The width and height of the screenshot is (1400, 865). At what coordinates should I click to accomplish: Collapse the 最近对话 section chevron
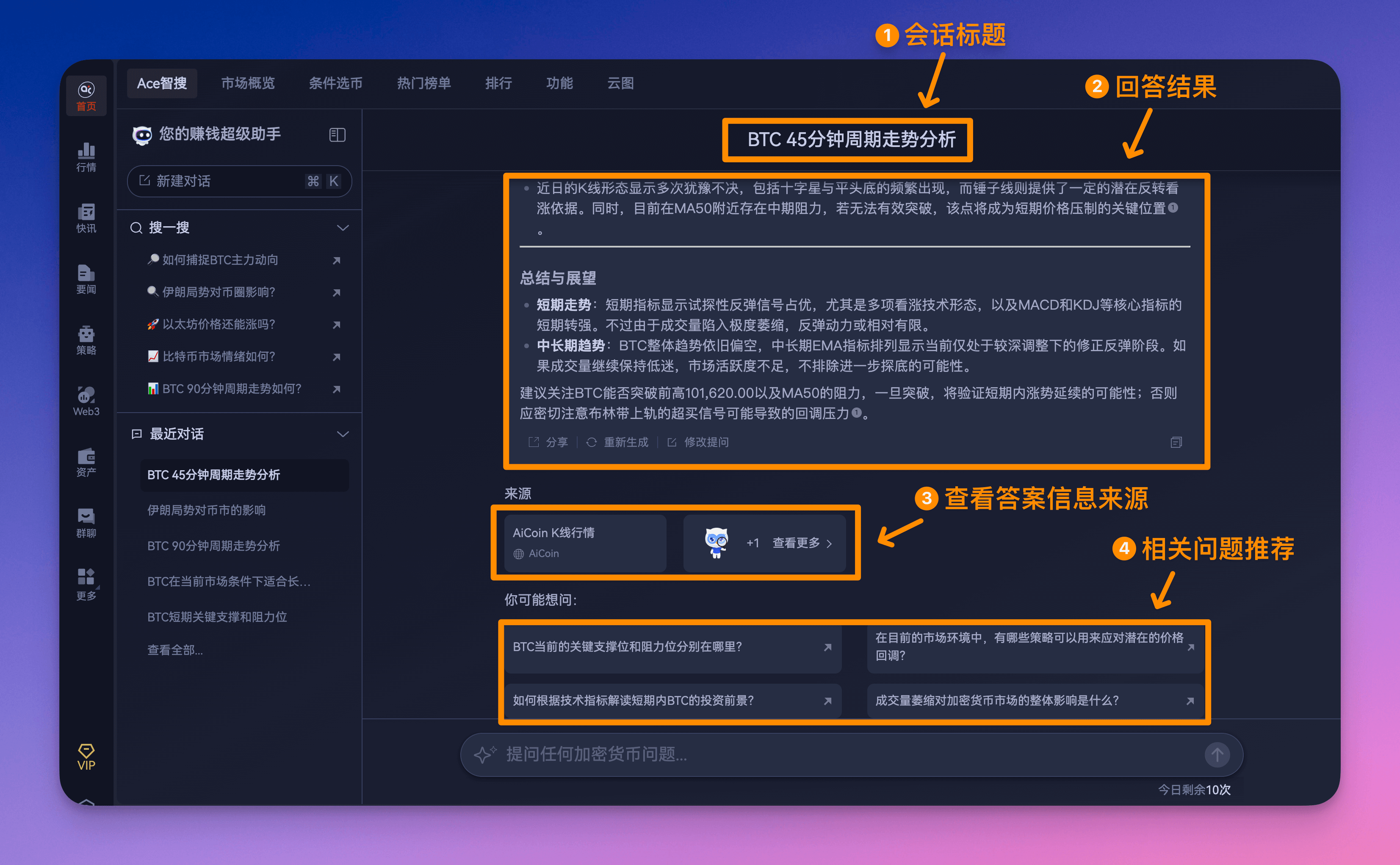[343, 434]
